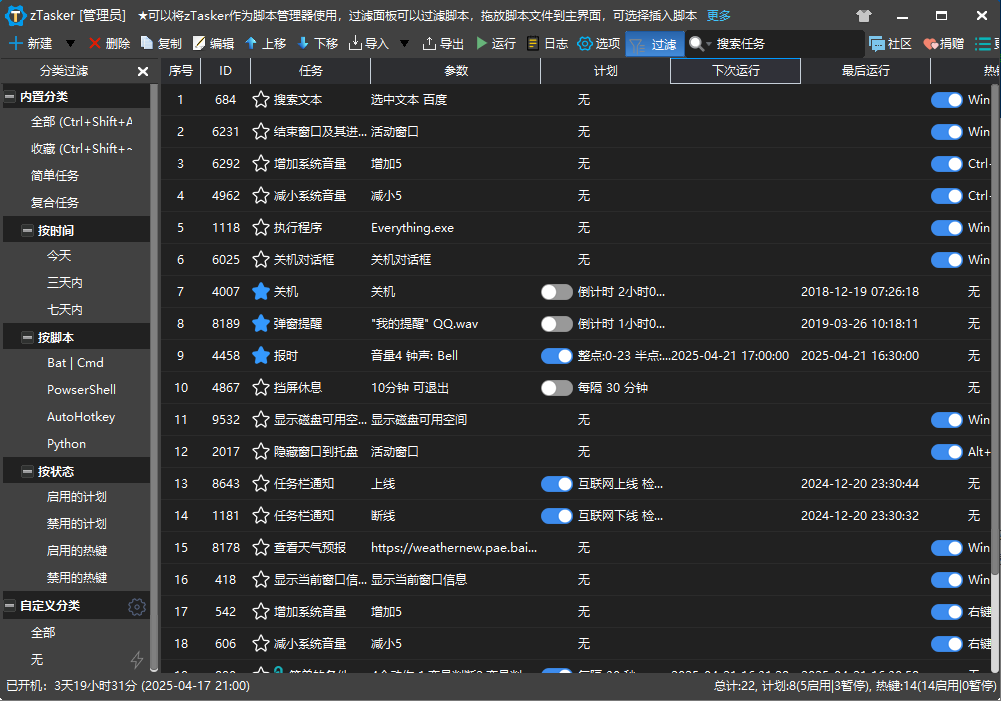Image resolution: width=1001 pixels, height=701 pixels.
Task: Run the selected task
Action: coord(500,44)
